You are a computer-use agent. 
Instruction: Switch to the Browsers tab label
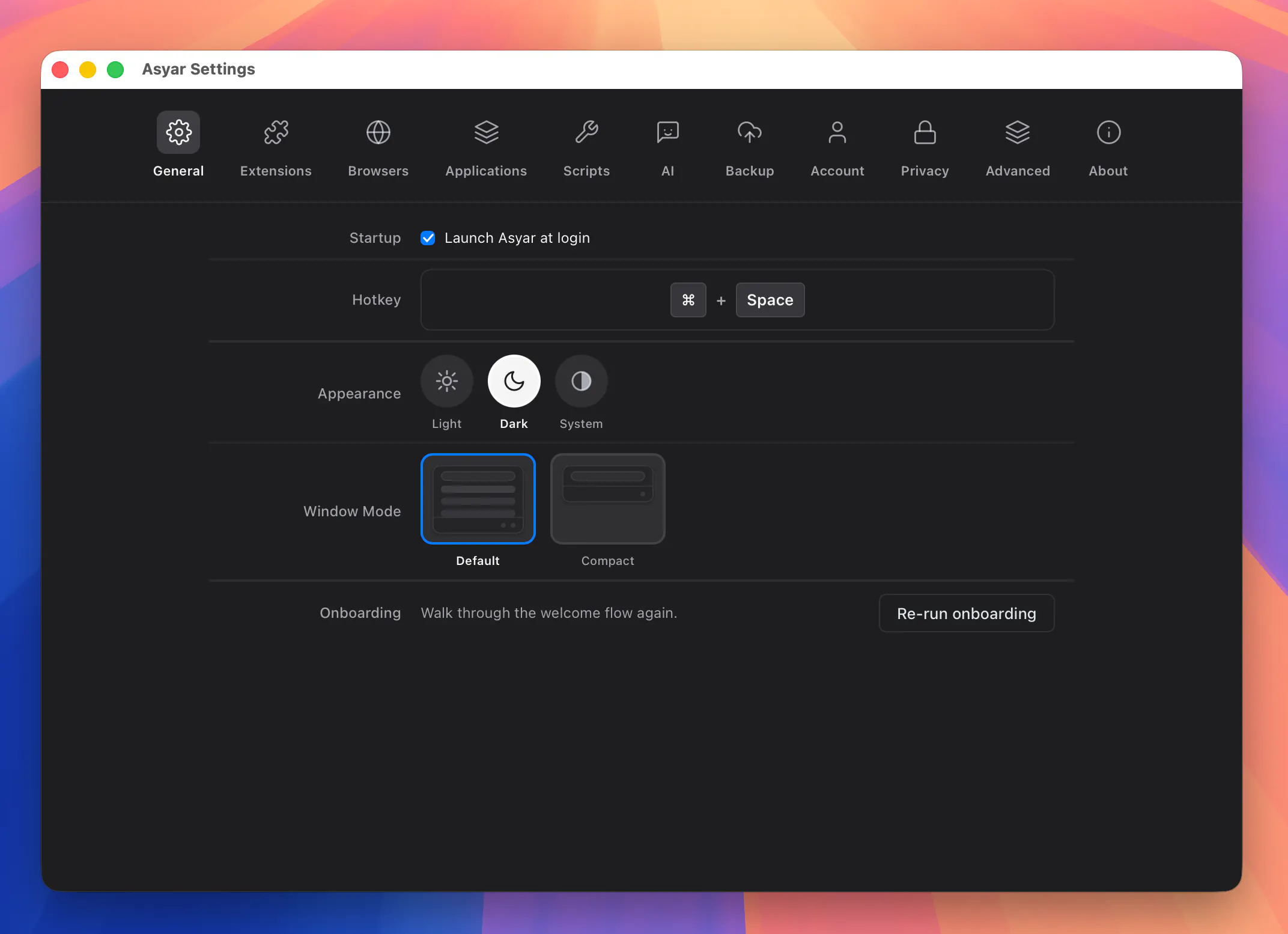pyautogui.click(x=378, y=171)
